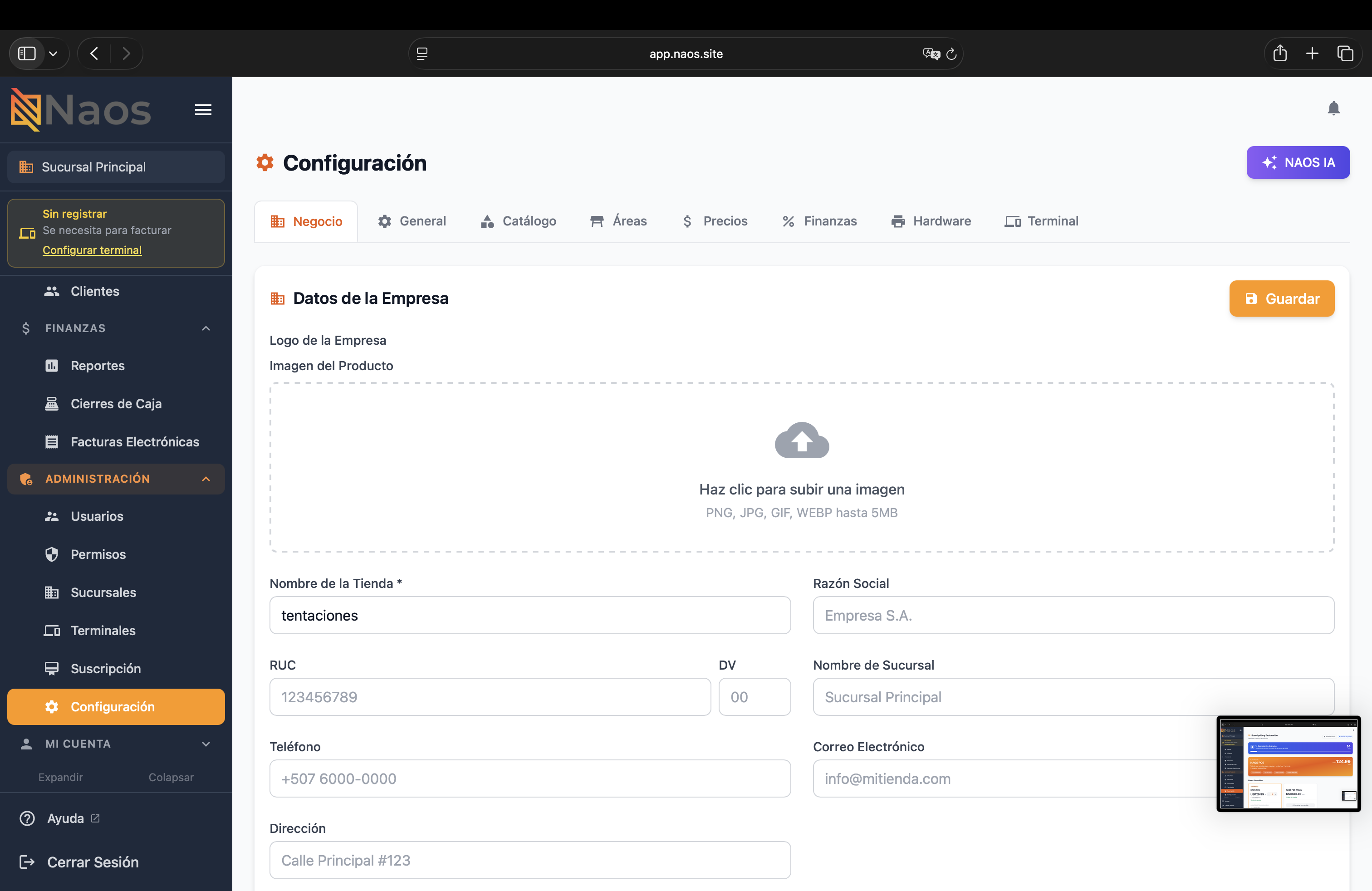Toggle the sidebar hamburger menu
1372x891 pixels.
pyautogui.click(x=203, y=109)
